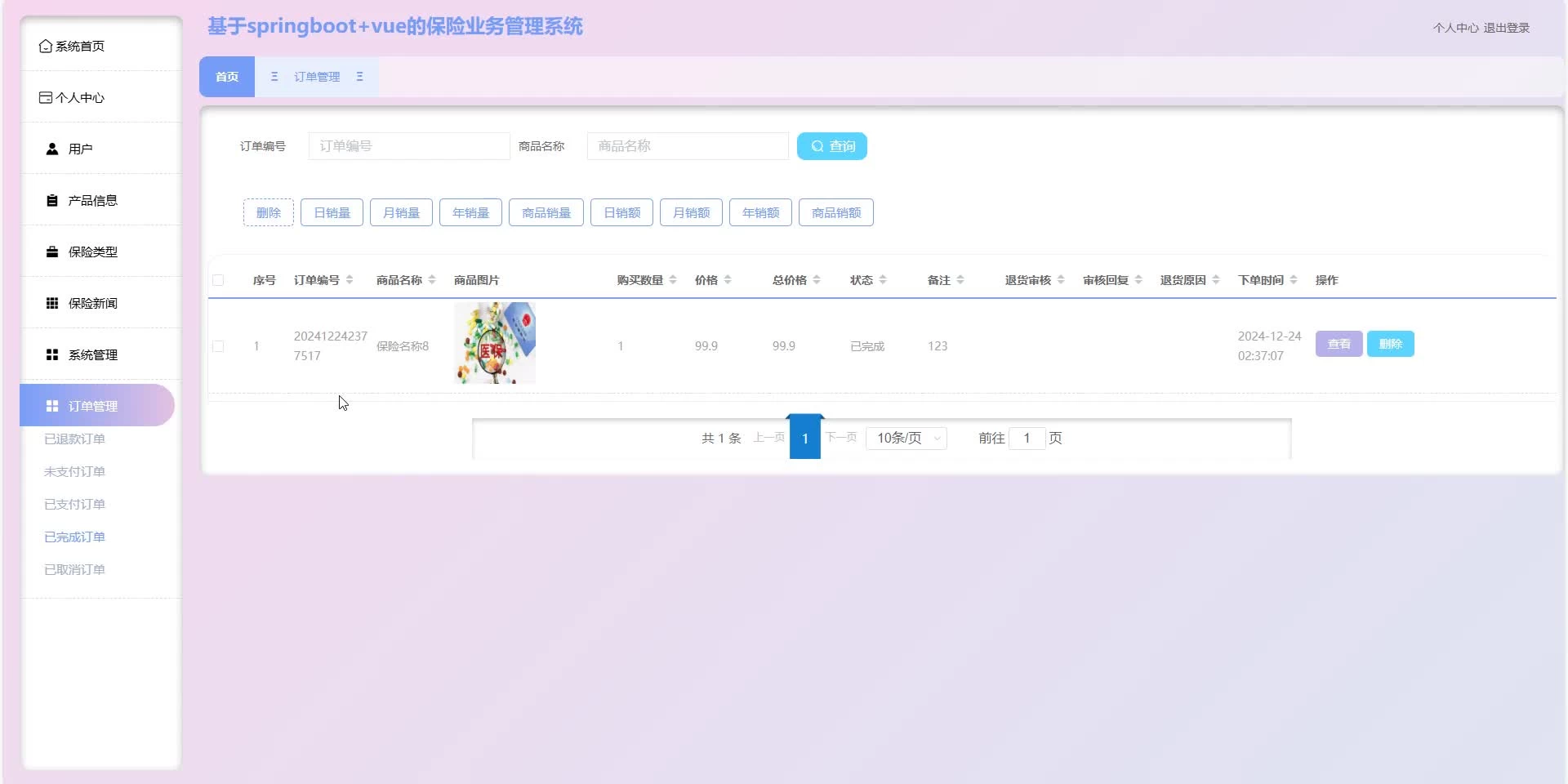
Task: Select page 1 in pagination
Action: tap(804, 439)
